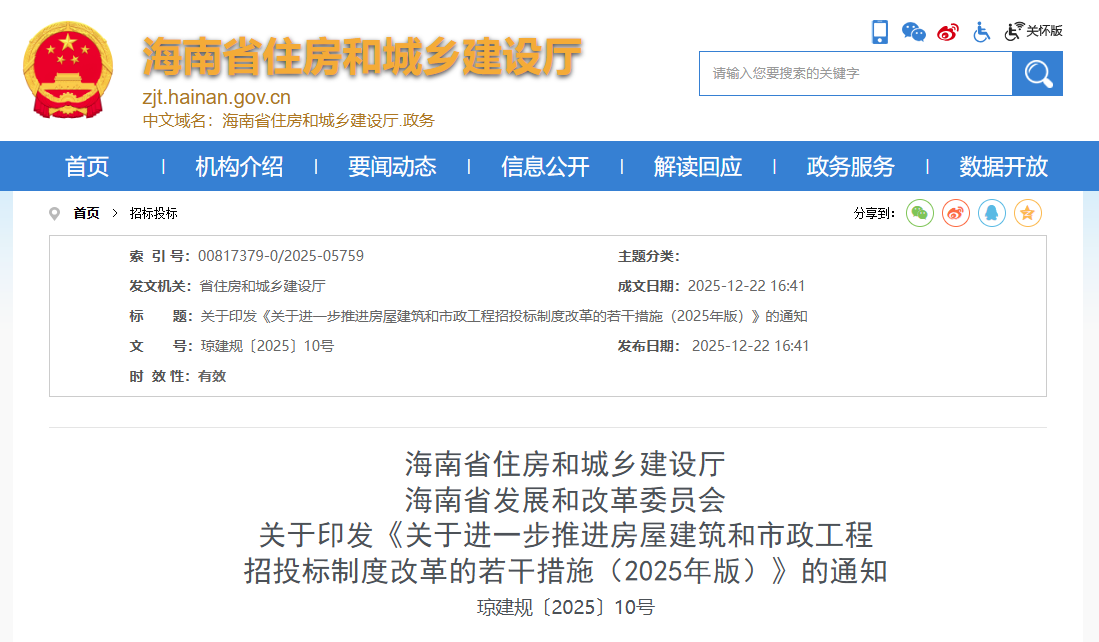The width and height of the screenshot is (1099, 642).
Task: Share the article to Weibo
Action: (955, 213)
